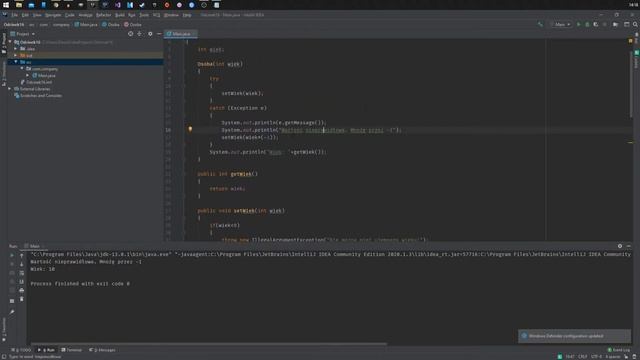Open Project panel settings gear
The image size is (640, 360).
150,34
